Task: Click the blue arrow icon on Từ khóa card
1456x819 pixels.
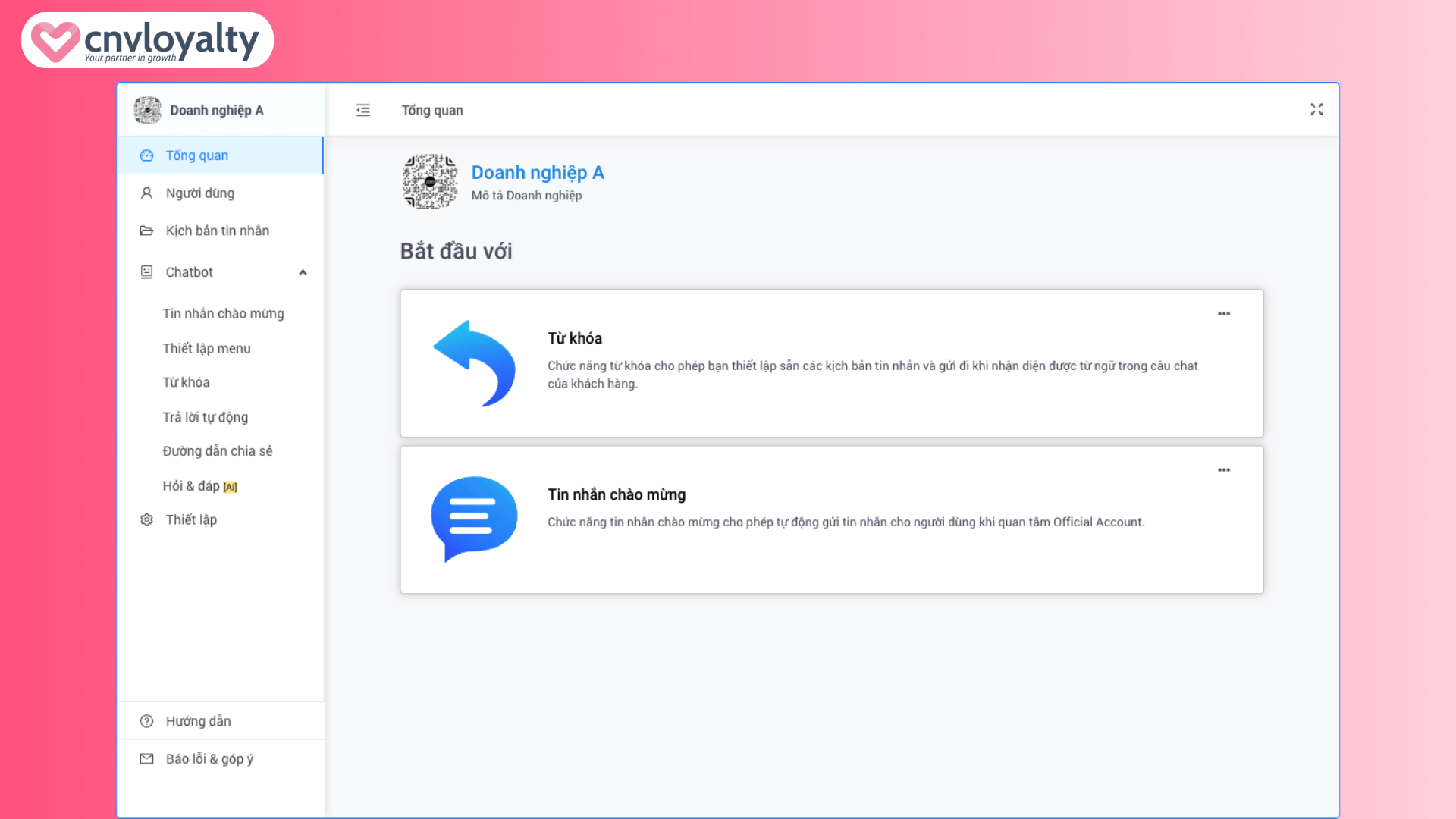Action: [474, 364]
